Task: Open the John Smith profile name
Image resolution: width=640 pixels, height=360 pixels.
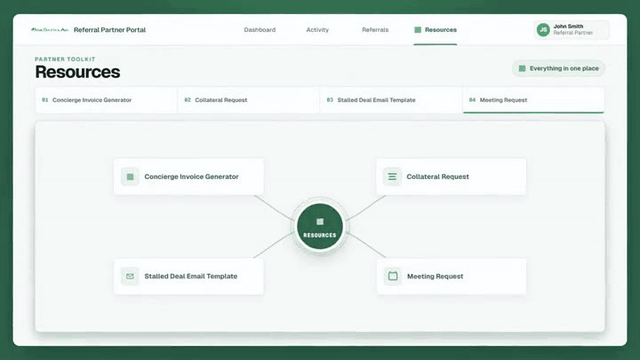Action: [x=568, y=26]
